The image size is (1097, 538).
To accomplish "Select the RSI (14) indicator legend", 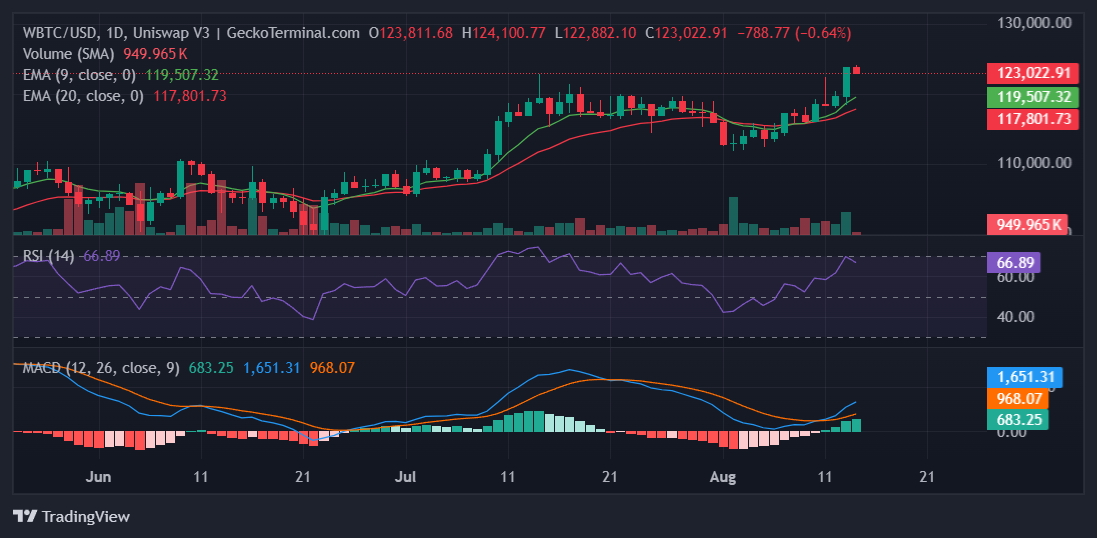I will tap(49, 256).
